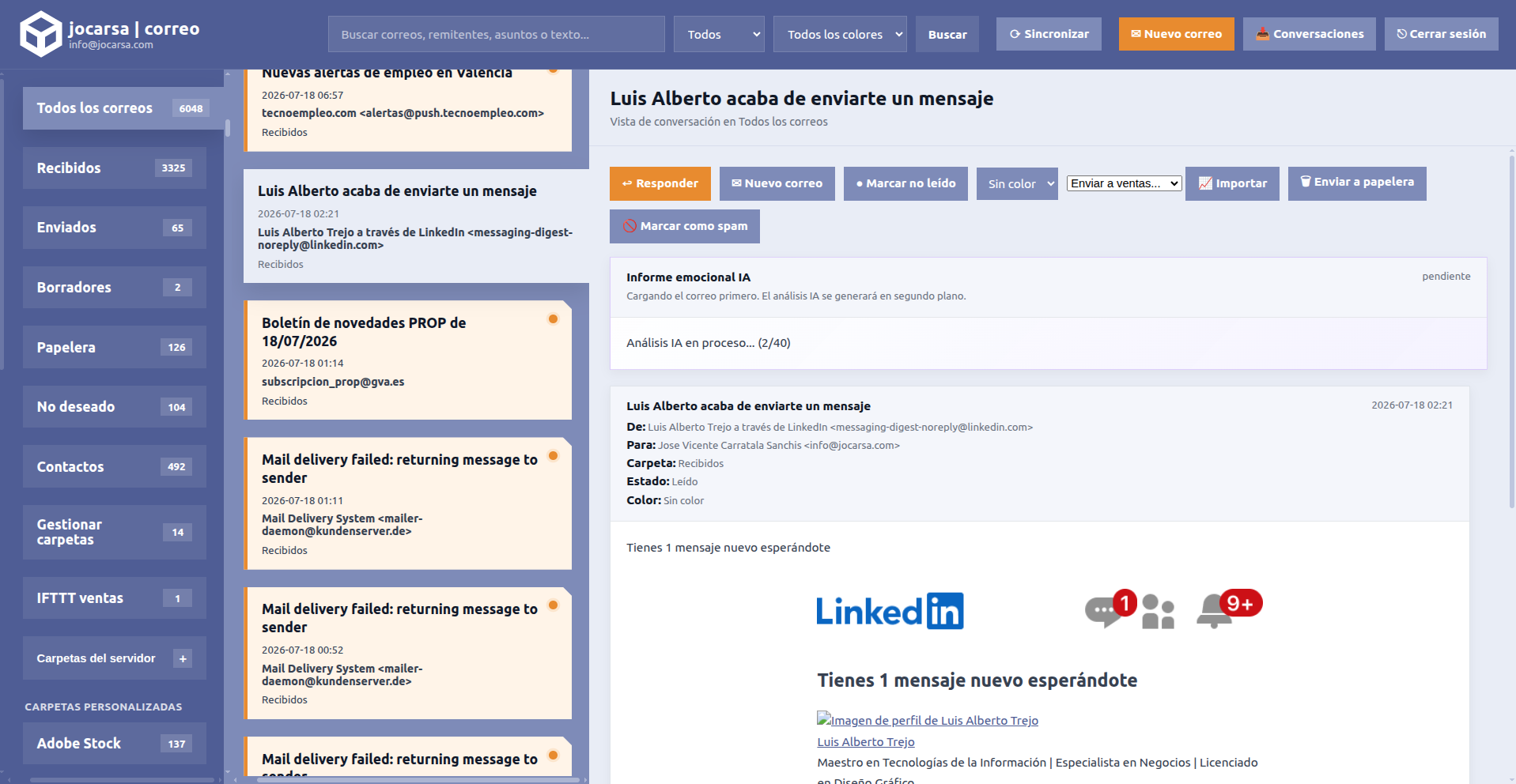This screenshot has width=1516, height=784.
Task: Open the Luis Alberto acaba de enviarte email card
Action: pyautogui.click(x=416, y=226)
